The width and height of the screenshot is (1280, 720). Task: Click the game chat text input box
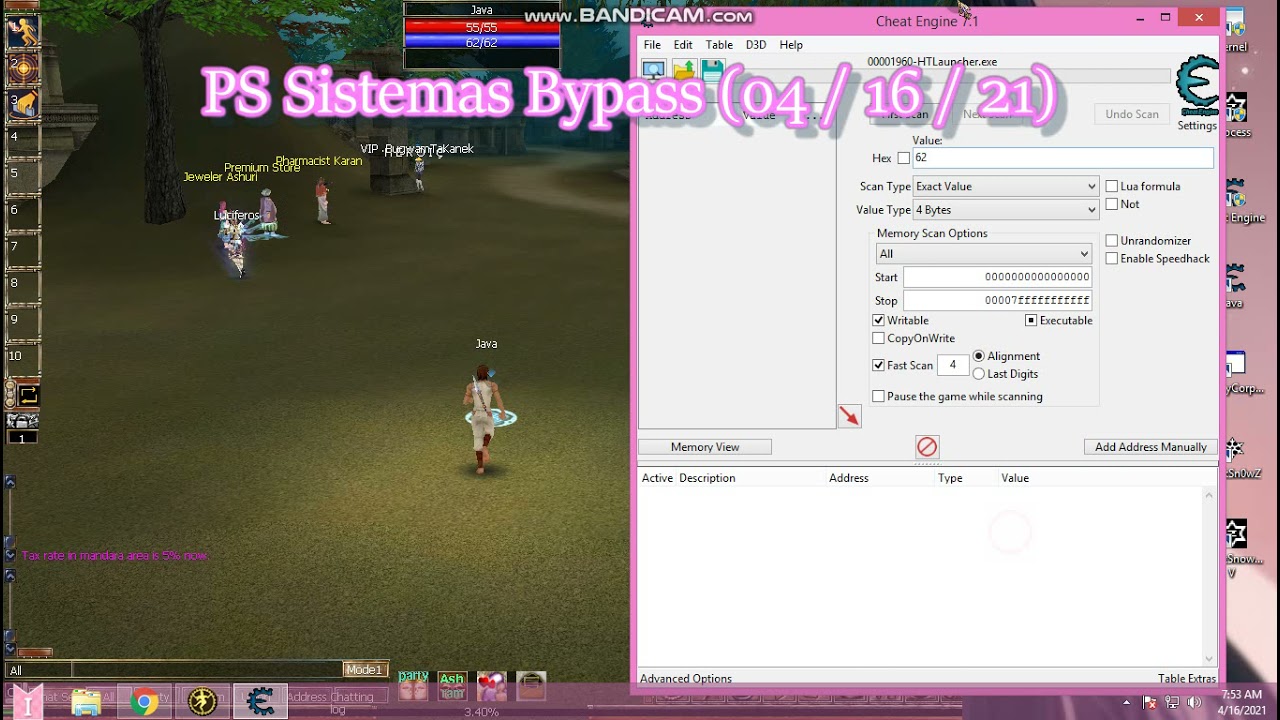pos(207,670)
